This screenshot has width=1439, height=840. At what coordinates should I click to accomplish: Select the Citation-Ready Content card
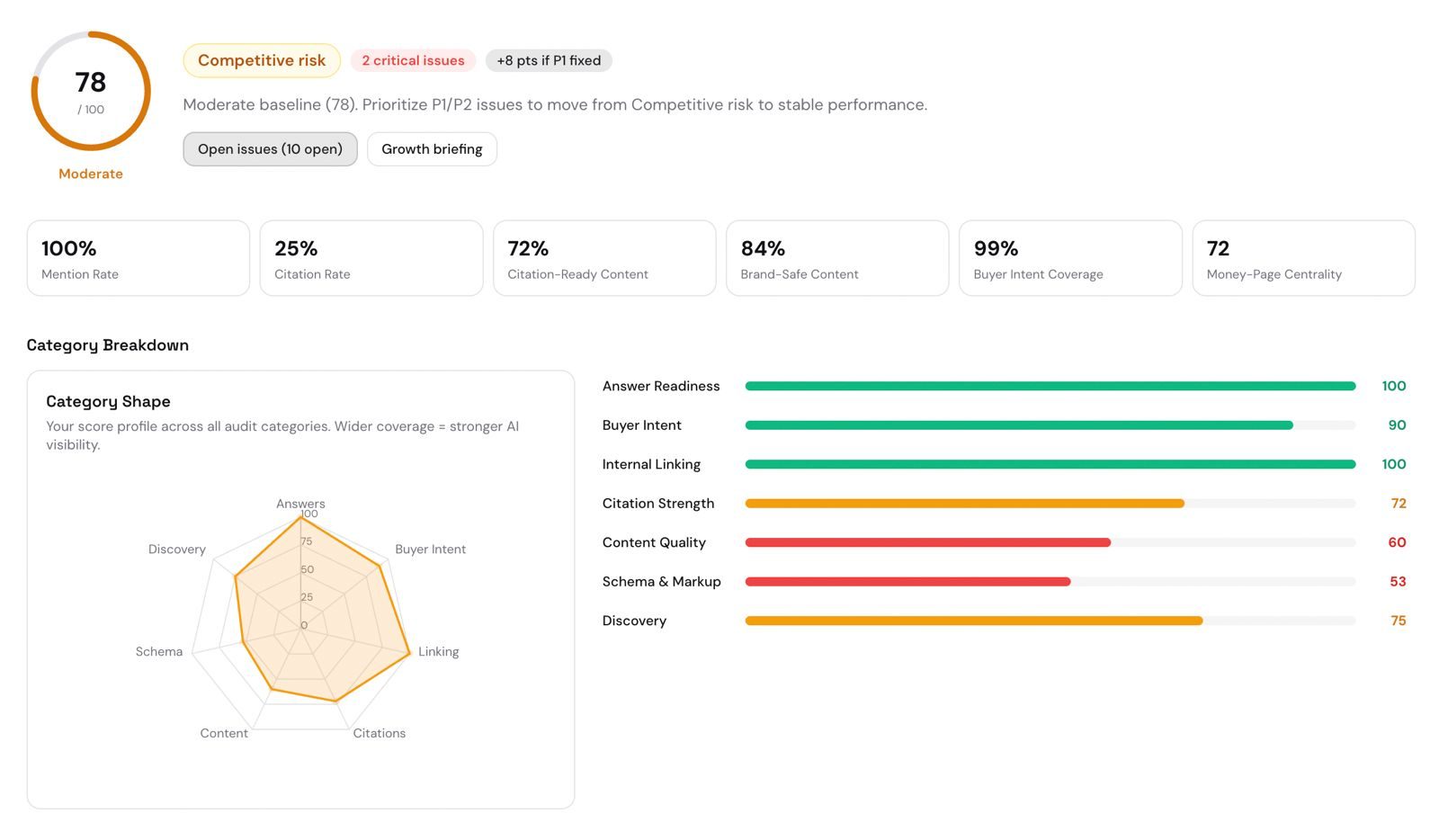[x=603, y=258]
